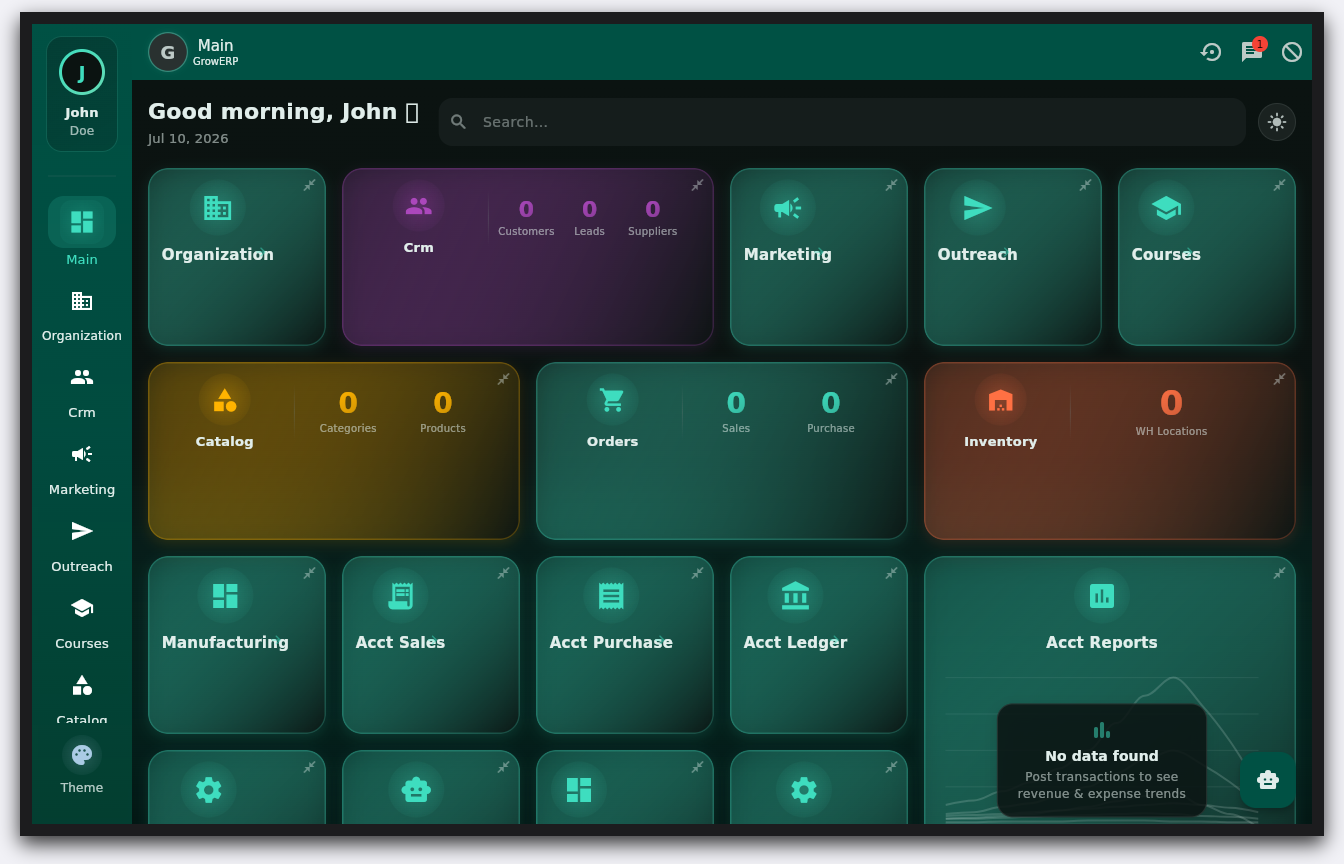Collapse the Courses tile with its corner icon
Image resolution: width=1344 pixels, height=864 pixels.
point(1280,185)
